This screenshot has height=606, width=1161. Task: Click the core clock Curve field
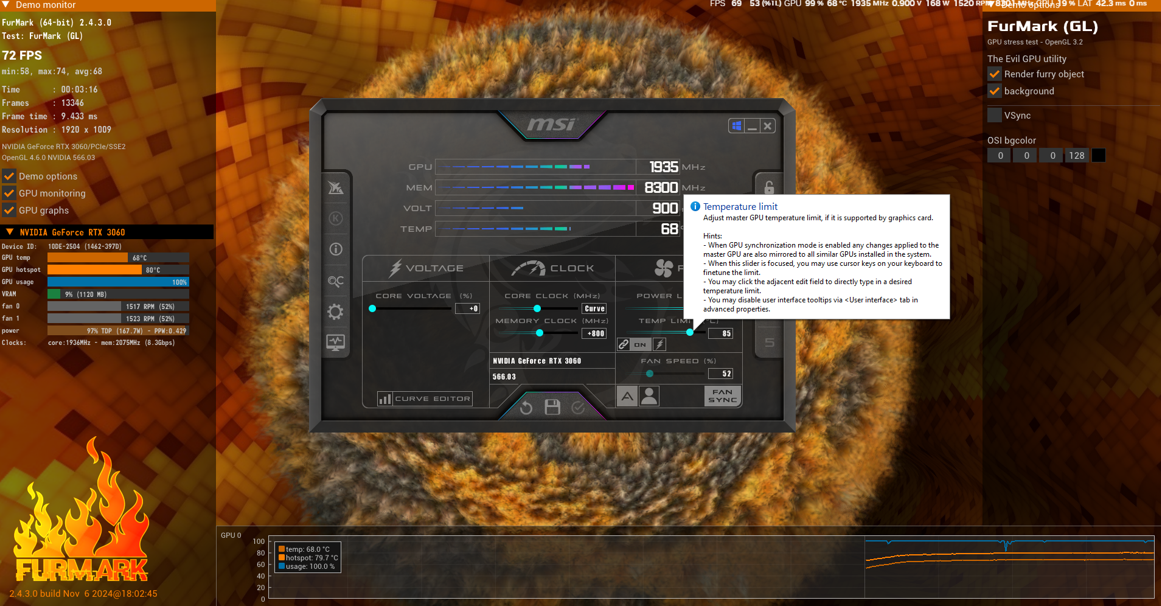click(595, 308)
